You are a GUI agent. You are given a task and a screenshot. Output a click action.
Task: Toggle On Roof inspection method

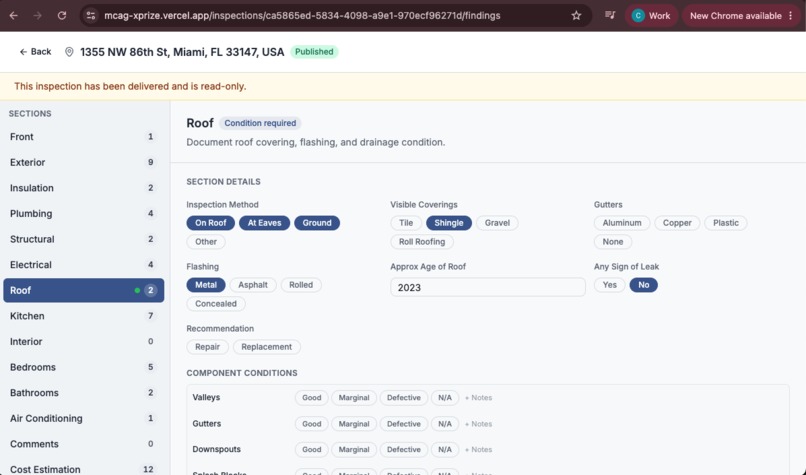point(210,223)
